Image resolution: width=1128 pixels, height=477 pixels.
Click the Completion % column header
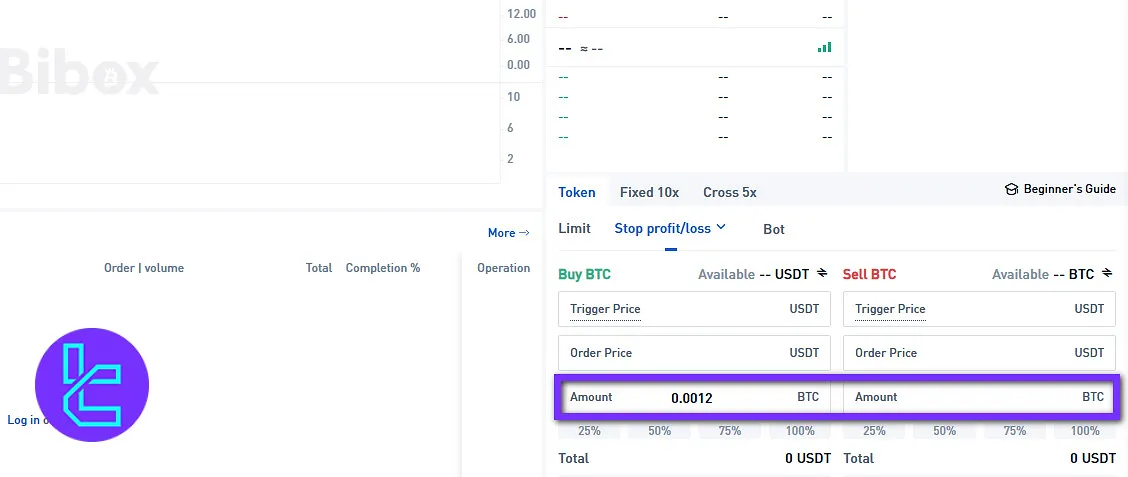click(383, 268)
